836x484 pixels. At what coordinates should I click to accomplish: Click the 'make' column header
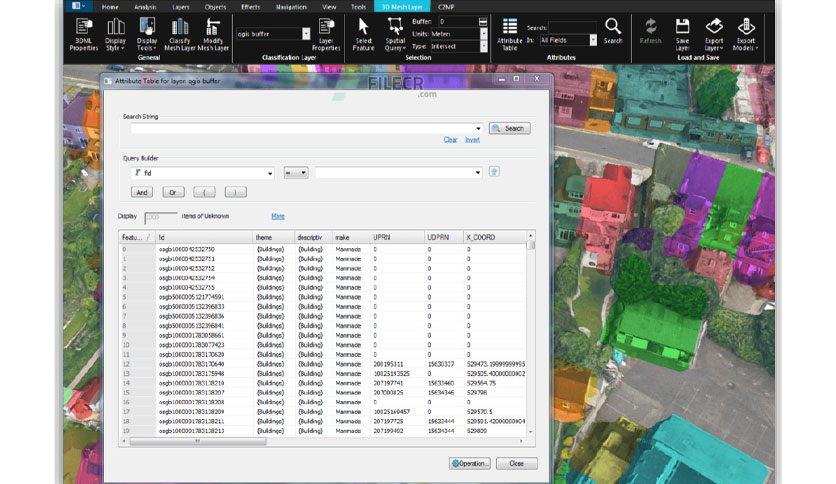coord(351,237)
